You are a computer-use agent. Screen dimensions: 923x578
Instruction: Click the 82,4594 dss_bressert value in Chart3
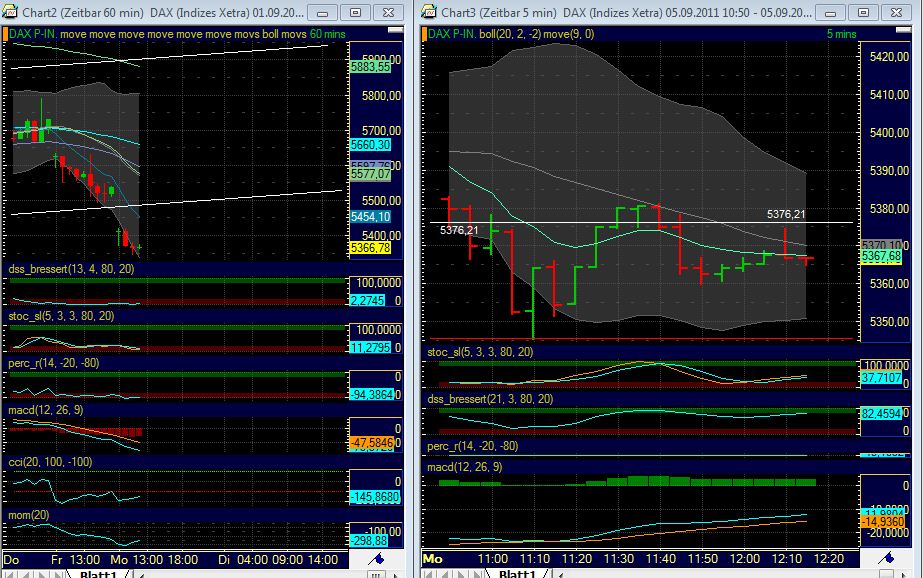(x=881, y=414)
